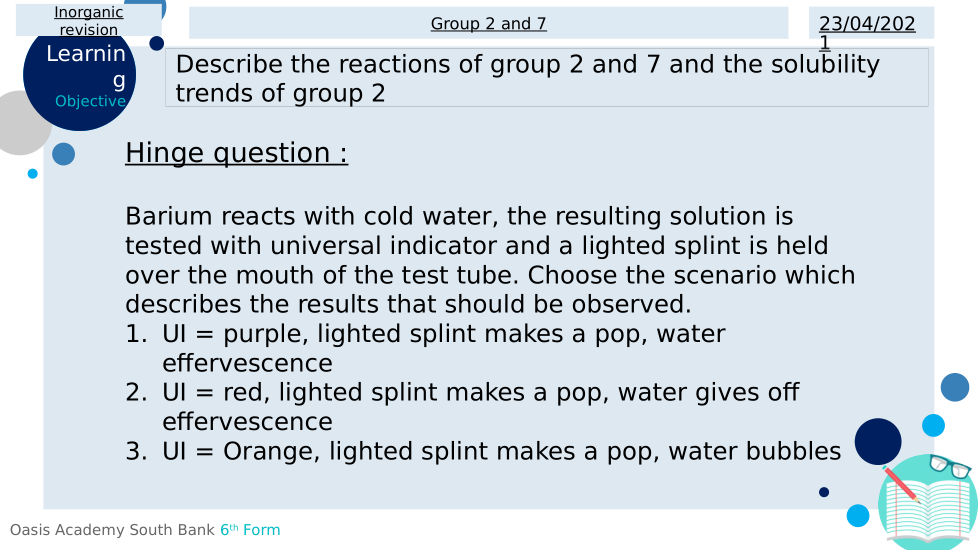Image resolution: width=978 pixels, height=550 pixels.
Task: Click the date 23/04/2021
Action: tap(867, 31)
